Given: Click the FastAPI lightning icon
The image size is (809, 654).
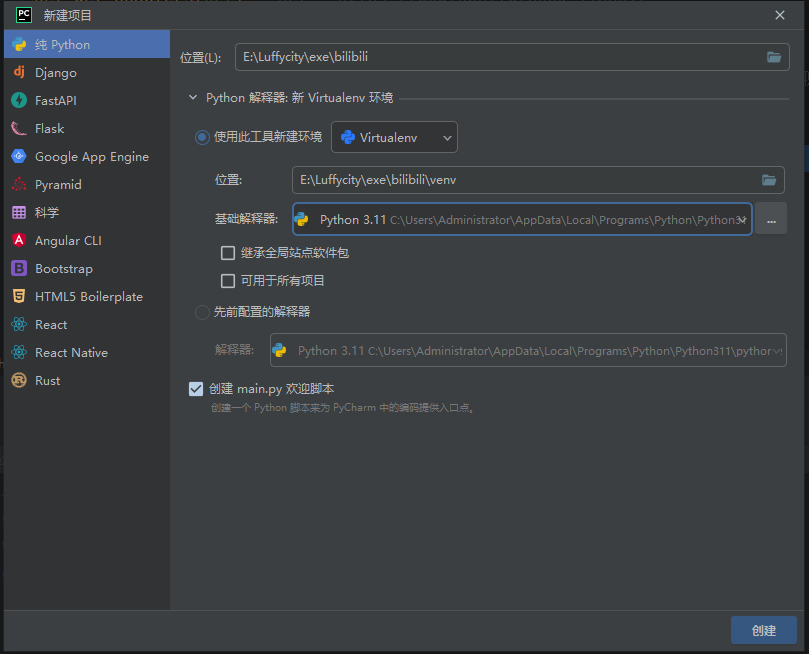Looking at the screenshot, I should (19, 100).
